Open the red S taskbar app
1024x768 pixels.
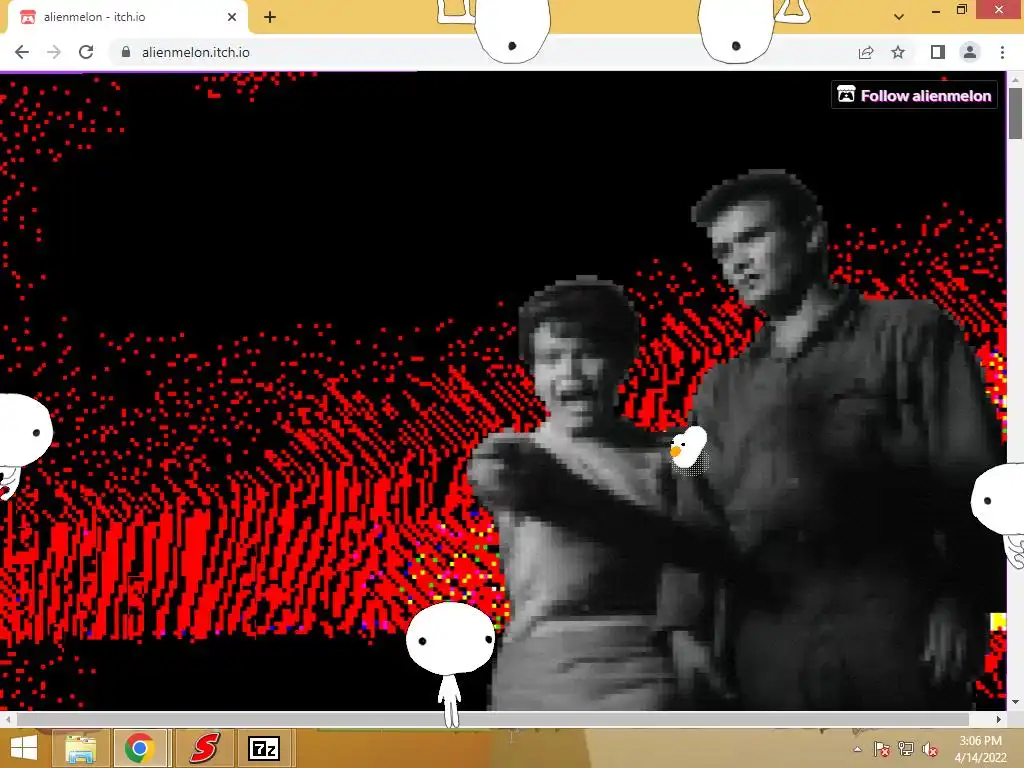[x=204, y=748]
